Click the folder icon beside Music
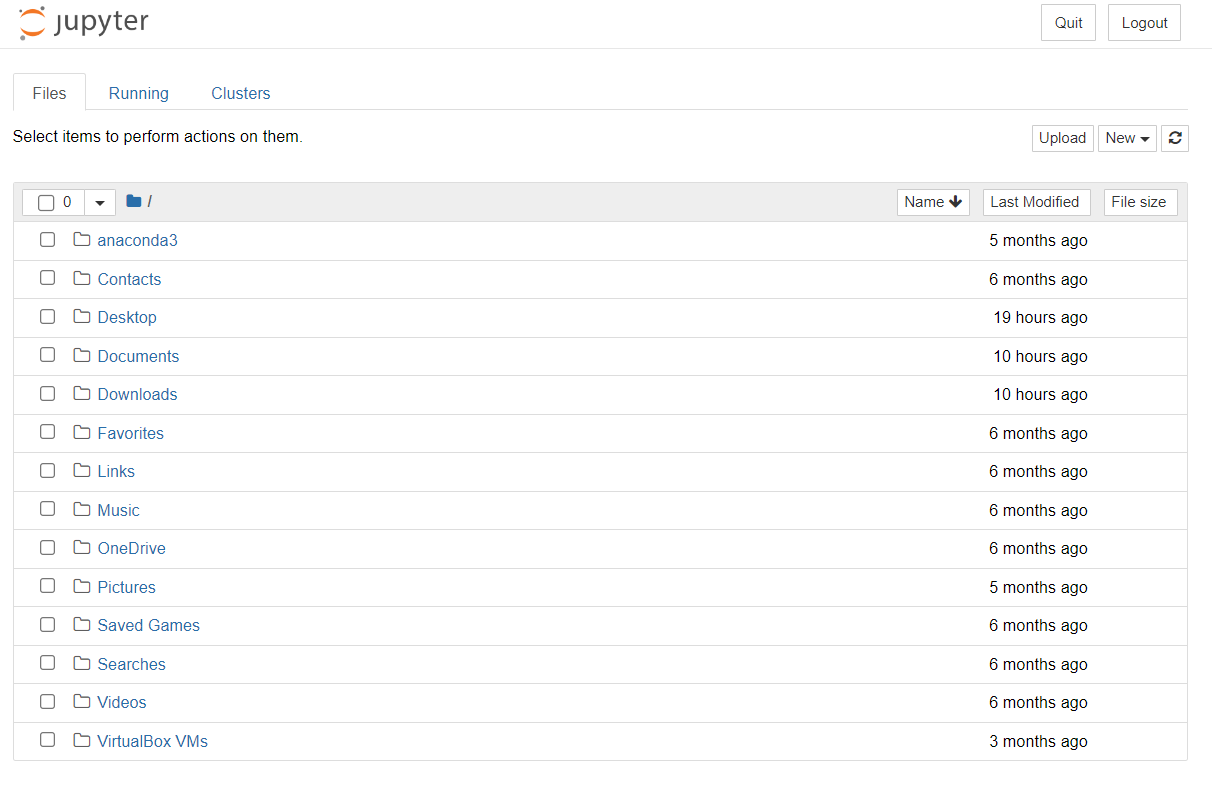The image size is (1212, 793). [82, 509]
